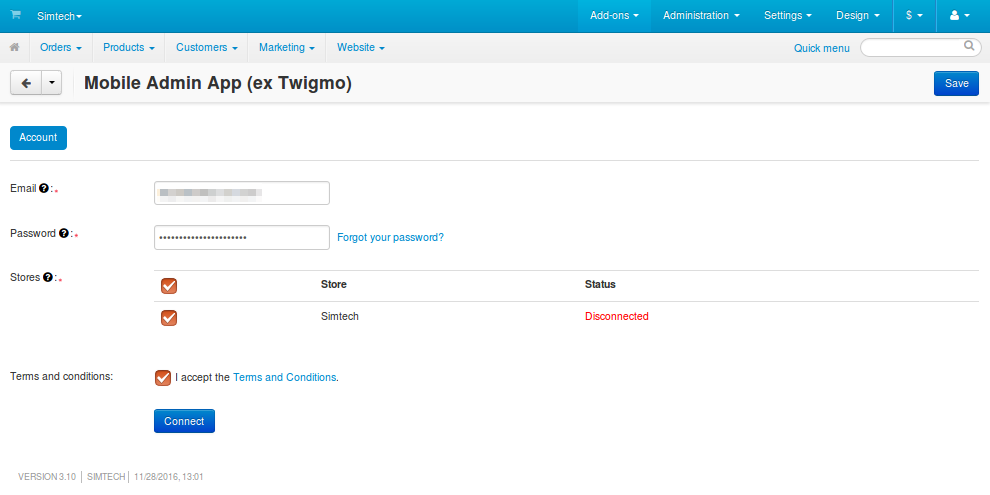Expand the Add-ons menu
The width and height of the screenshot is (990, 495).
point(614,16)
